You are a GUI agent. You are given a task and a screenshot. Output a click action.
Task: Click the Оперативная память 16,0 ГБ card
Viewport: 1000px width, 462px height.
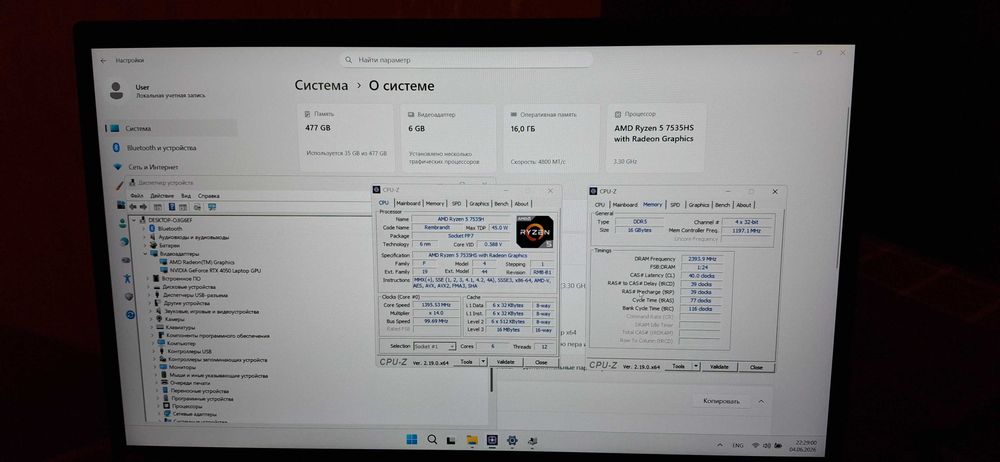[552, 138]
